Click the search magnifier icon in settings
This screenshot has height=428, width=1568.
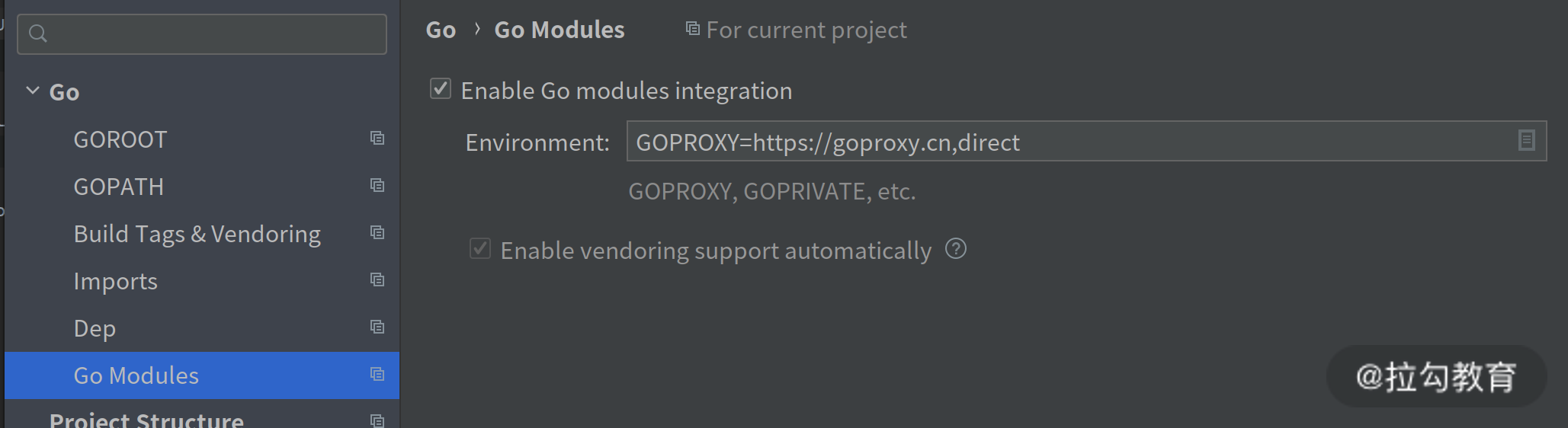(38, 34)
